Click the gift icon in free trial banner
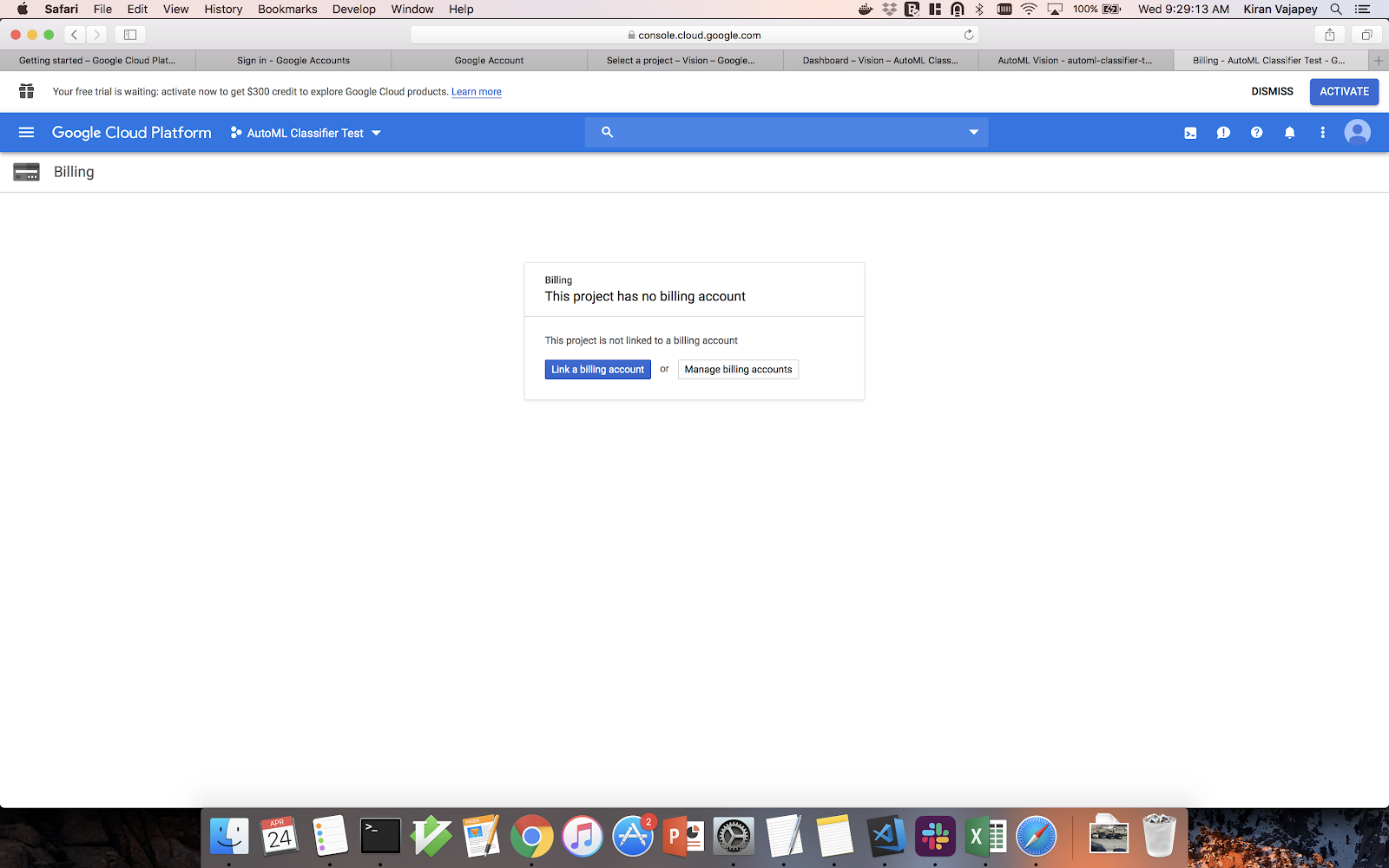 (27, 91)
